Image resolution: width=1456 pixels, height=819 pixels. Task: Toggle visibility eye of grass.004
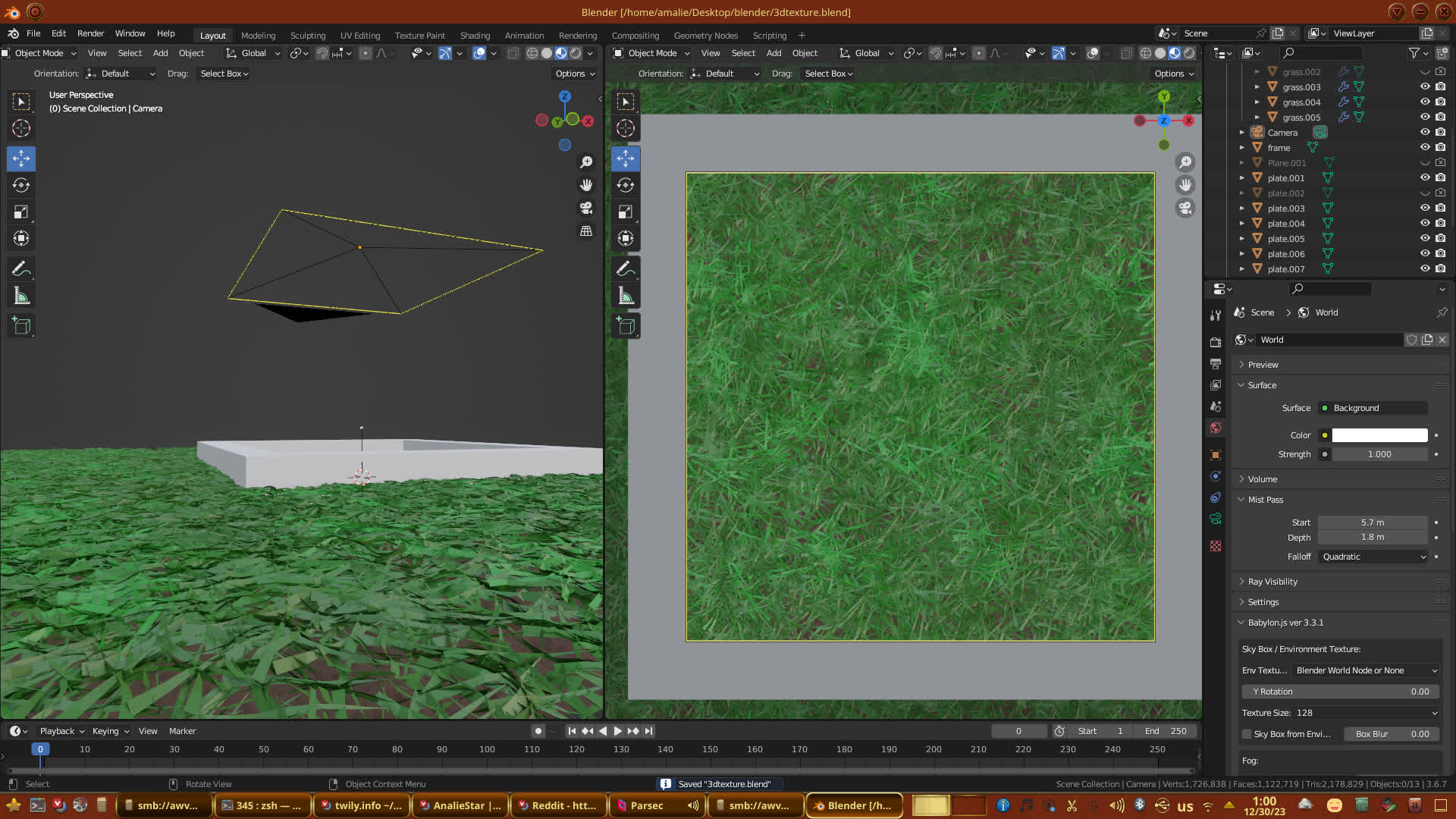(1425, 102)
